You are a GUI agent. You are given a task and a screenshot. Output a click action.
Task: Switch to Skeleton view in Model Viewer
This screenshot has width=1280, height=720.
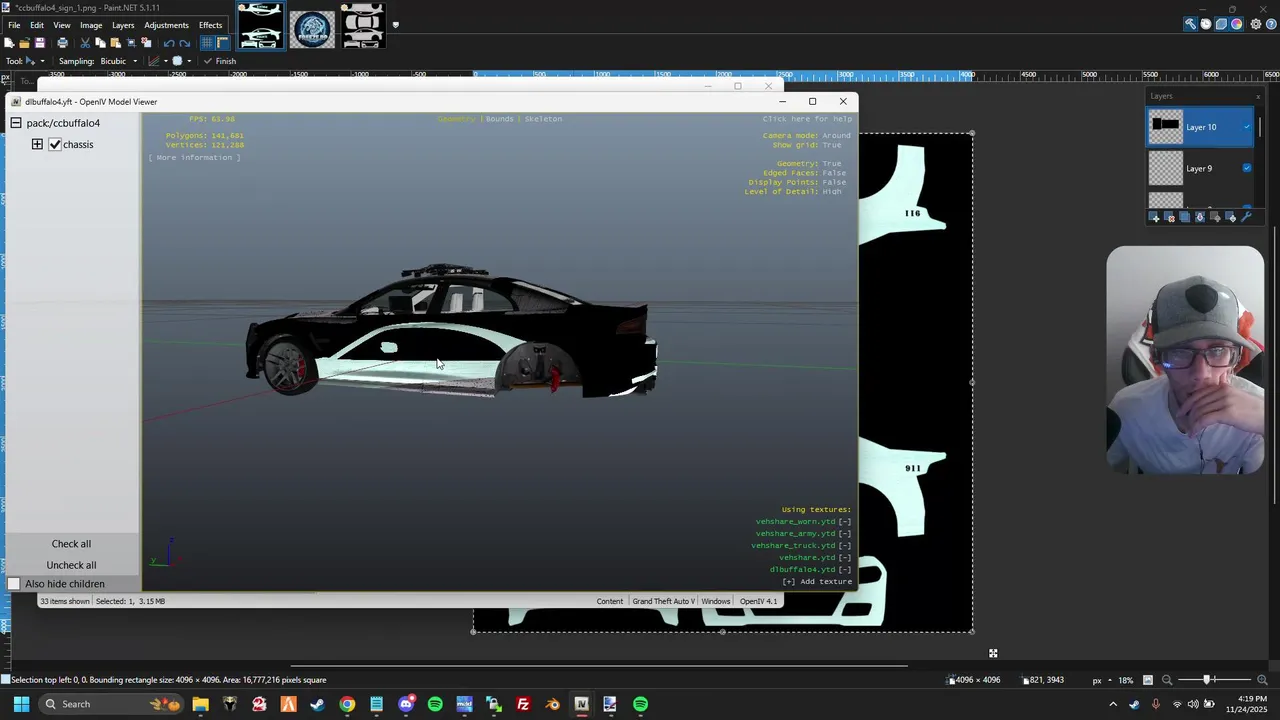(x=543, y=119)
